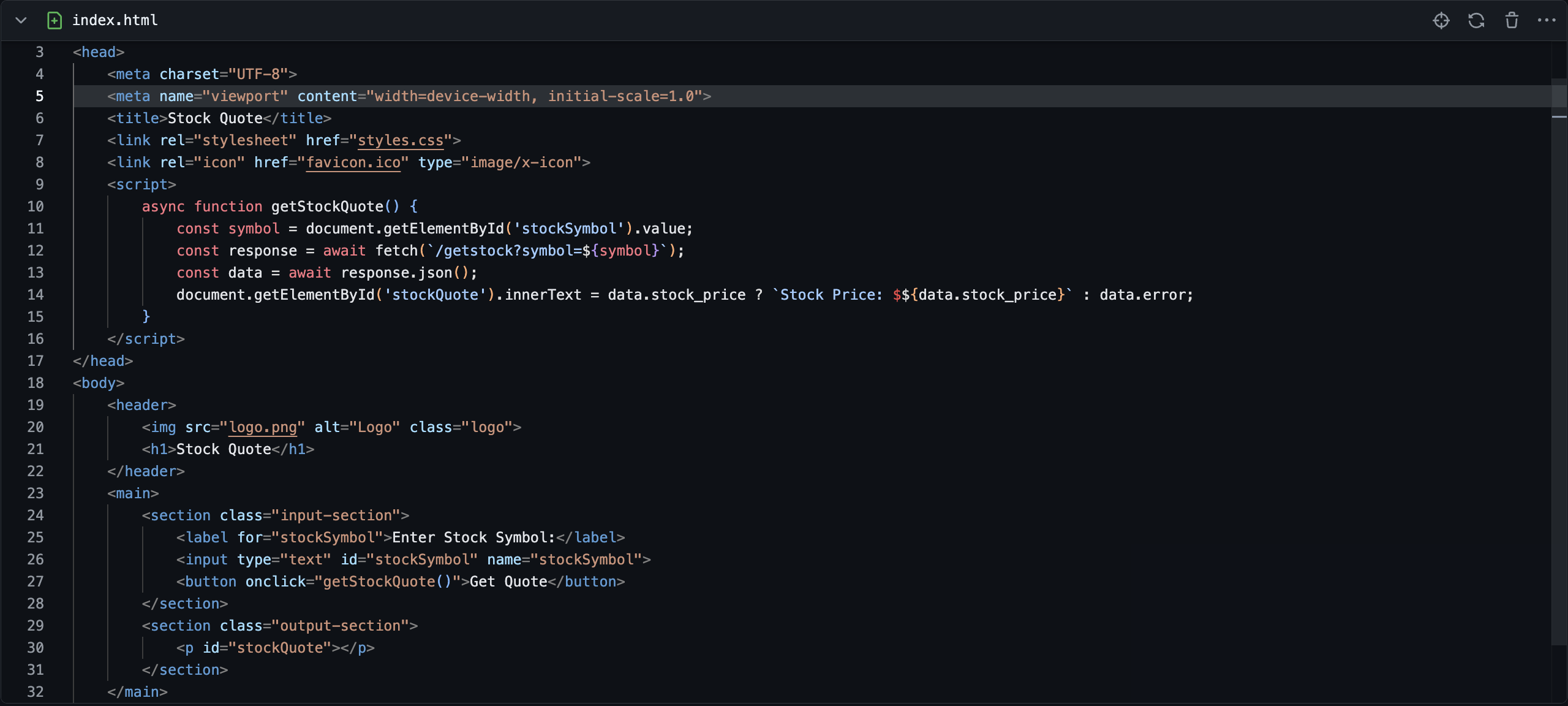Click the new-file icon beside index.html
Viewport: 1568px width, 706px height.
[55, 20]
